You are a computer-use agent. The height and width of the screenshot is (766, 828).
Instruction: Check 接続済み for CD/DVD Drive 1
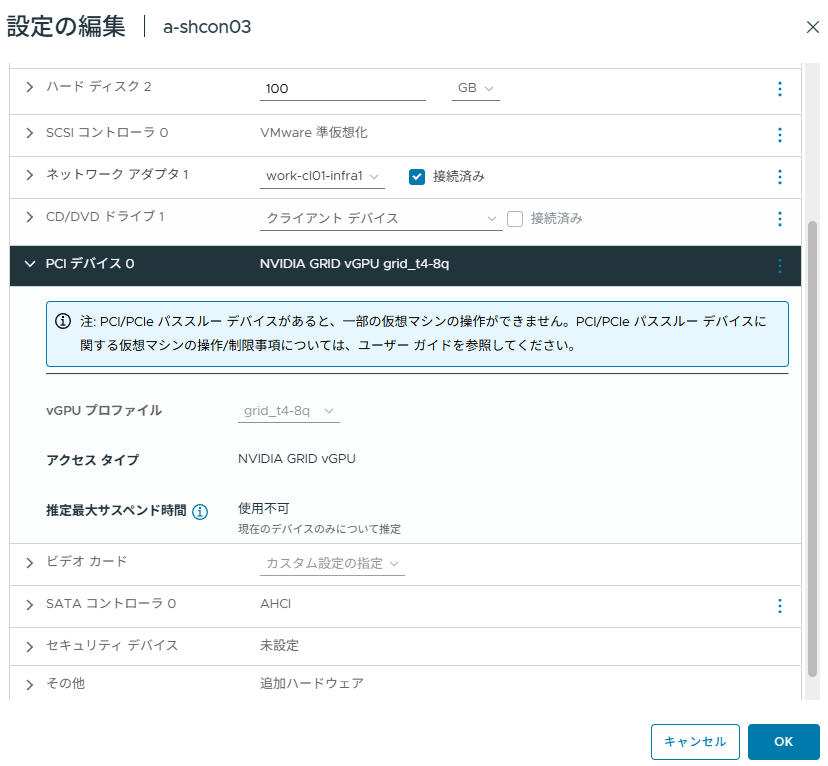[x=515, y=219]
